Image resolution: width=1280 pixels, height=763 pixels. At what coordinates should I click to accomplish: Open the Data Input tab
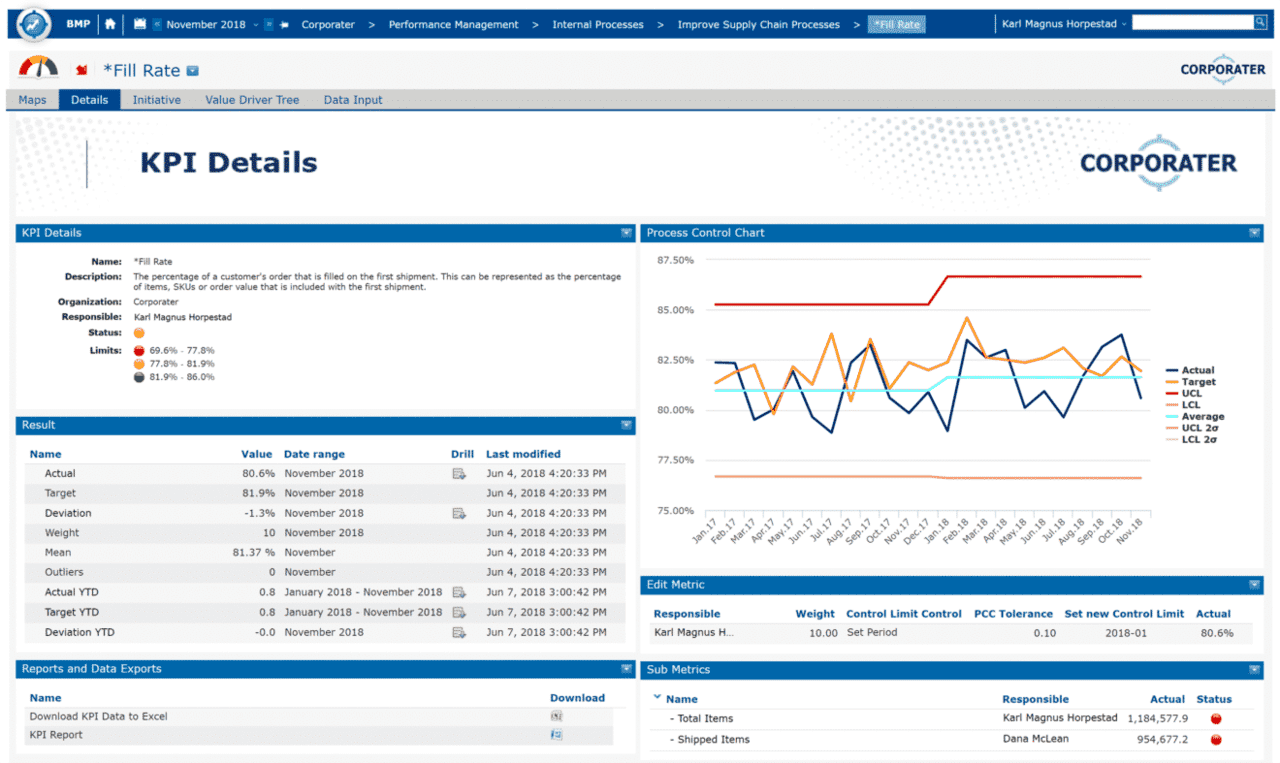click(353, 100)
